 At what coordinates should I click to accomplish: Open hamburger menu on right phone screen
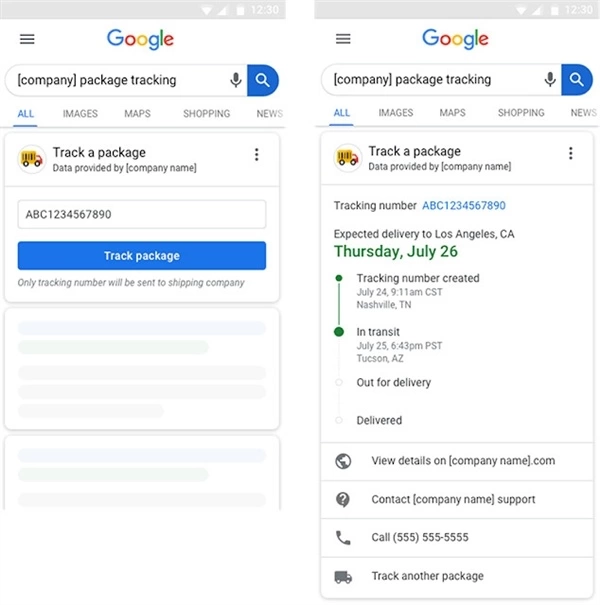343,39
